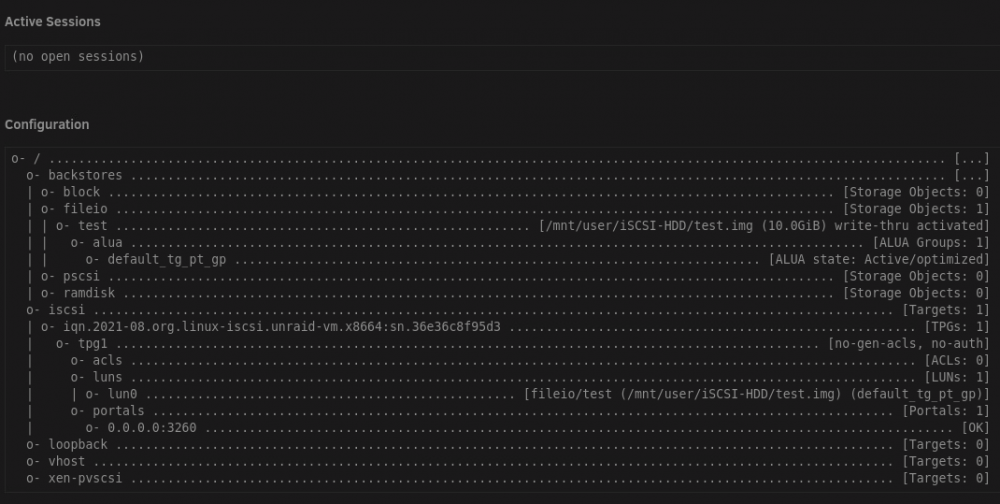Click the 'test' fileio object name
This screenshot has height=504, width=1000.
point(92,226)
